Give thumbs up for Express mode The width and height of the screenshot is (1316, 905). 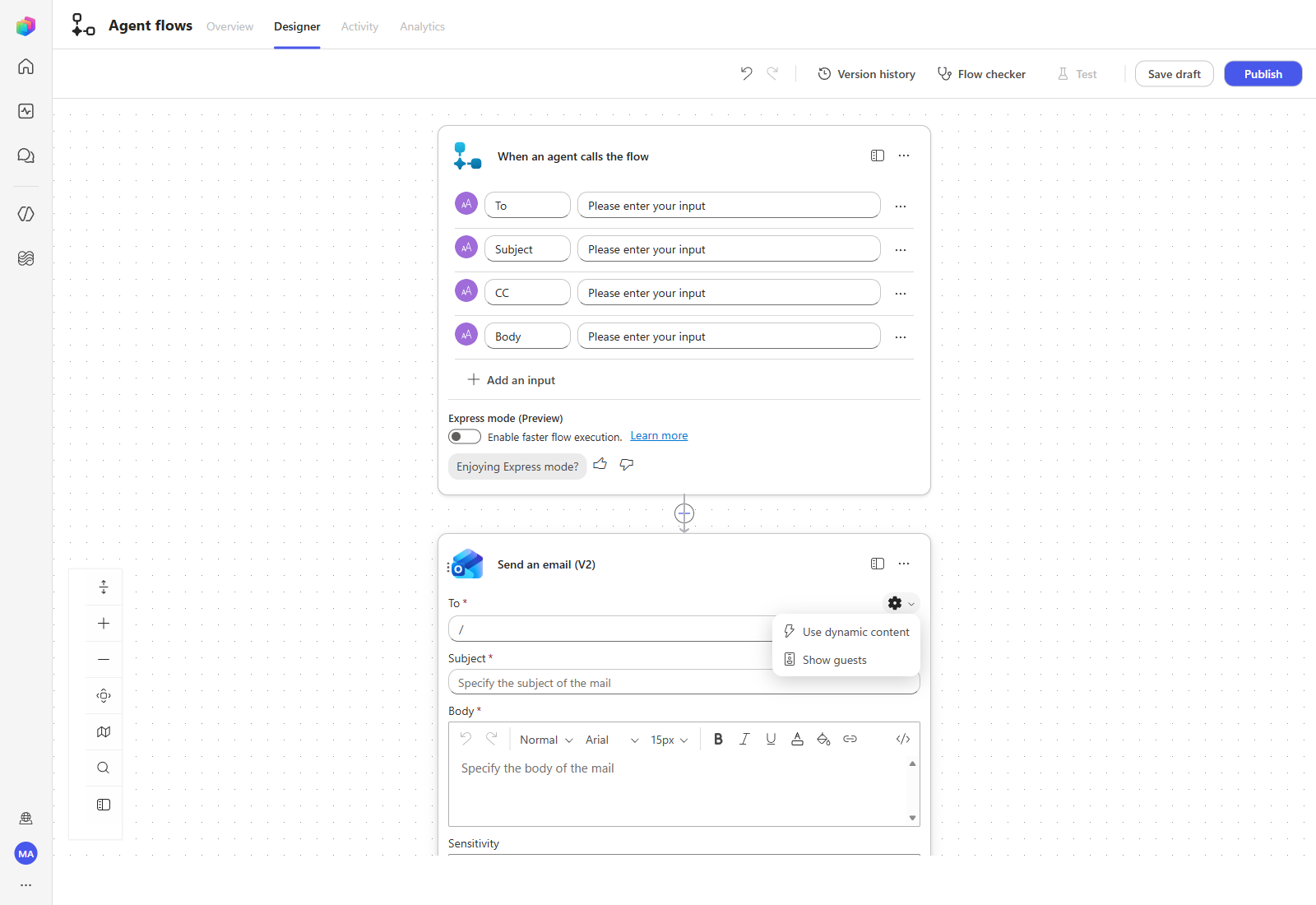pyautogui.click(x=600, y=464)
